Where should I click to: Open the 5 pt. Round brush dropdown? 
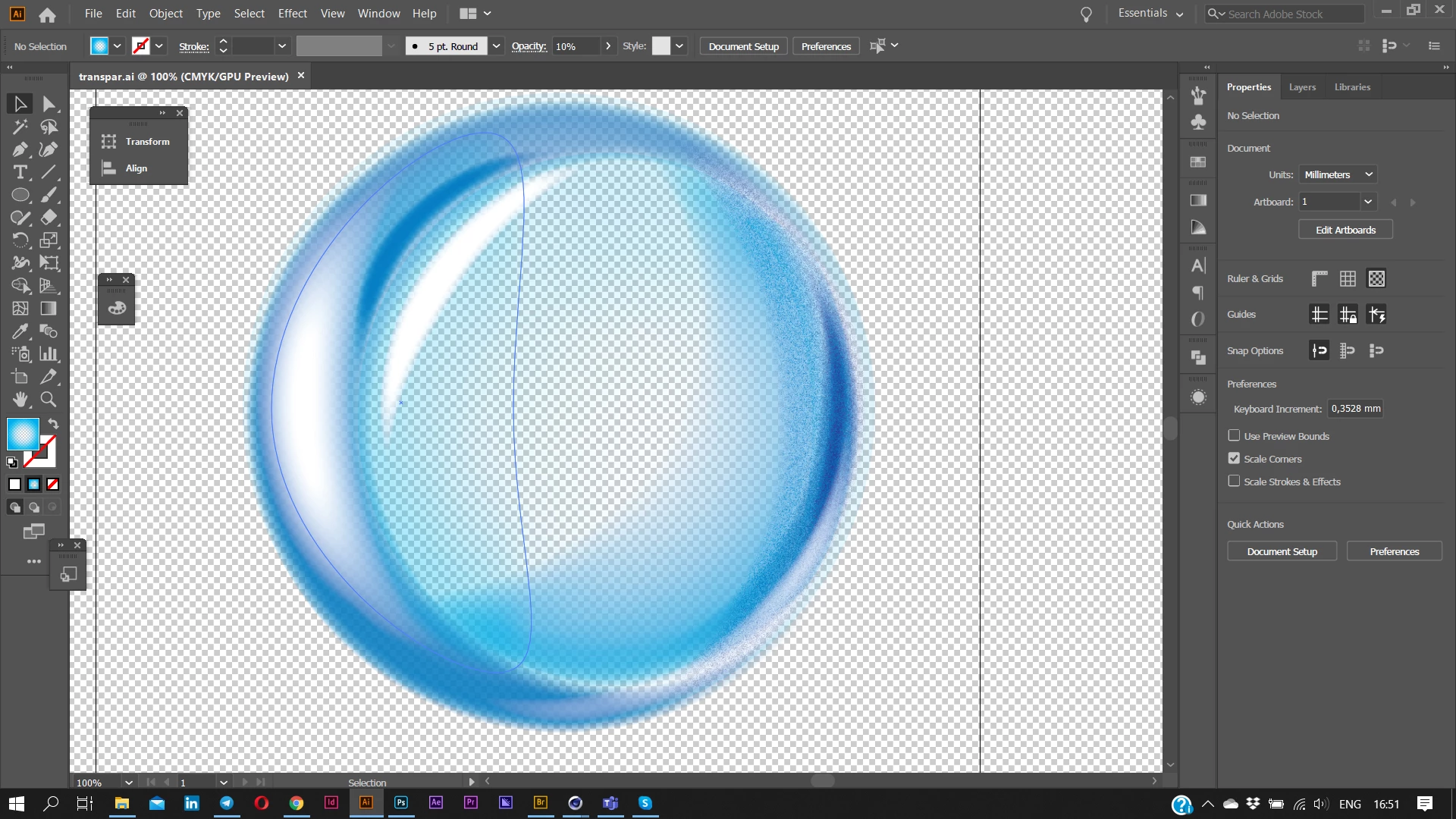[496, 46]
